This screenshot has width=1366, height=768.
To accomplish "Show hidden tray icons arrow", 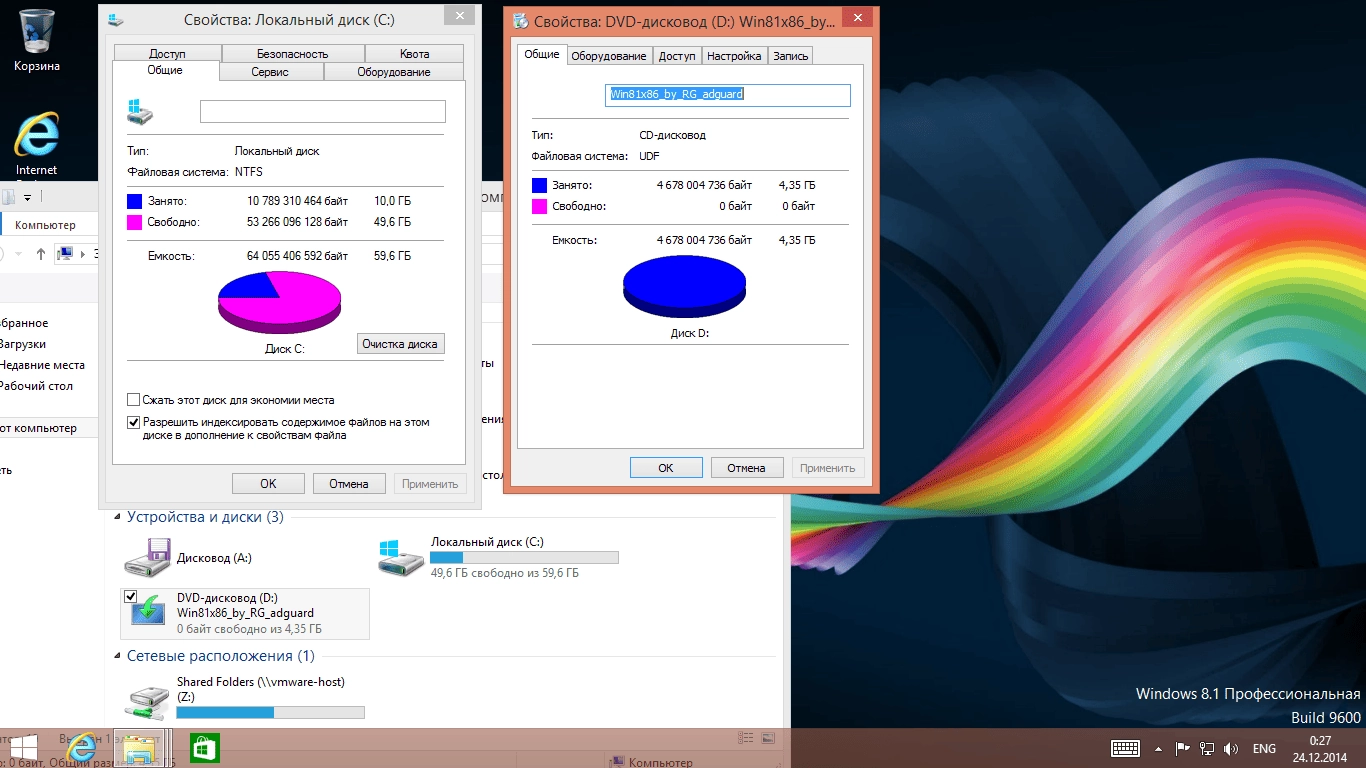I will (1159, 748).
